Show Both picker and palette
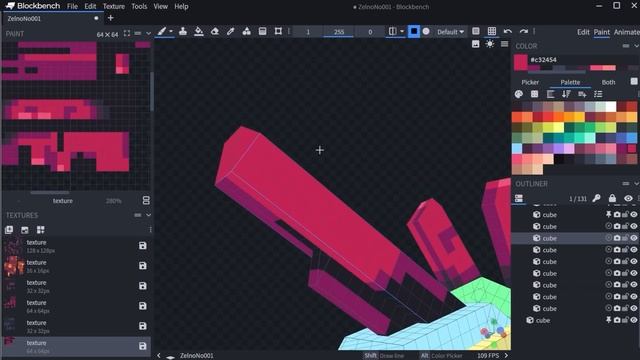640x360 pixels. point(608,82)
